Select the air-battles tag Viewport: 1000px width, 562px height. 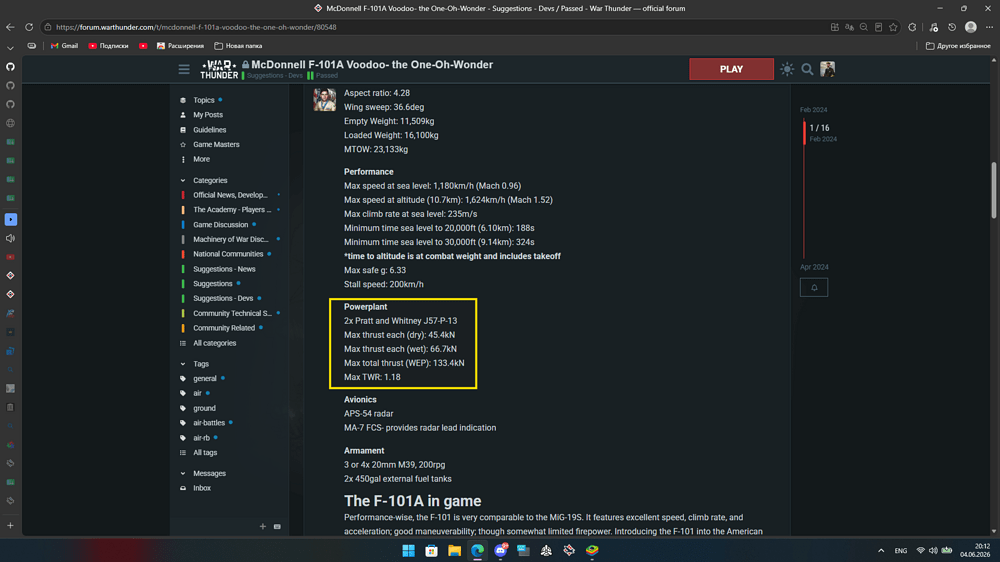pyautogui.click(x=209, y=423)
